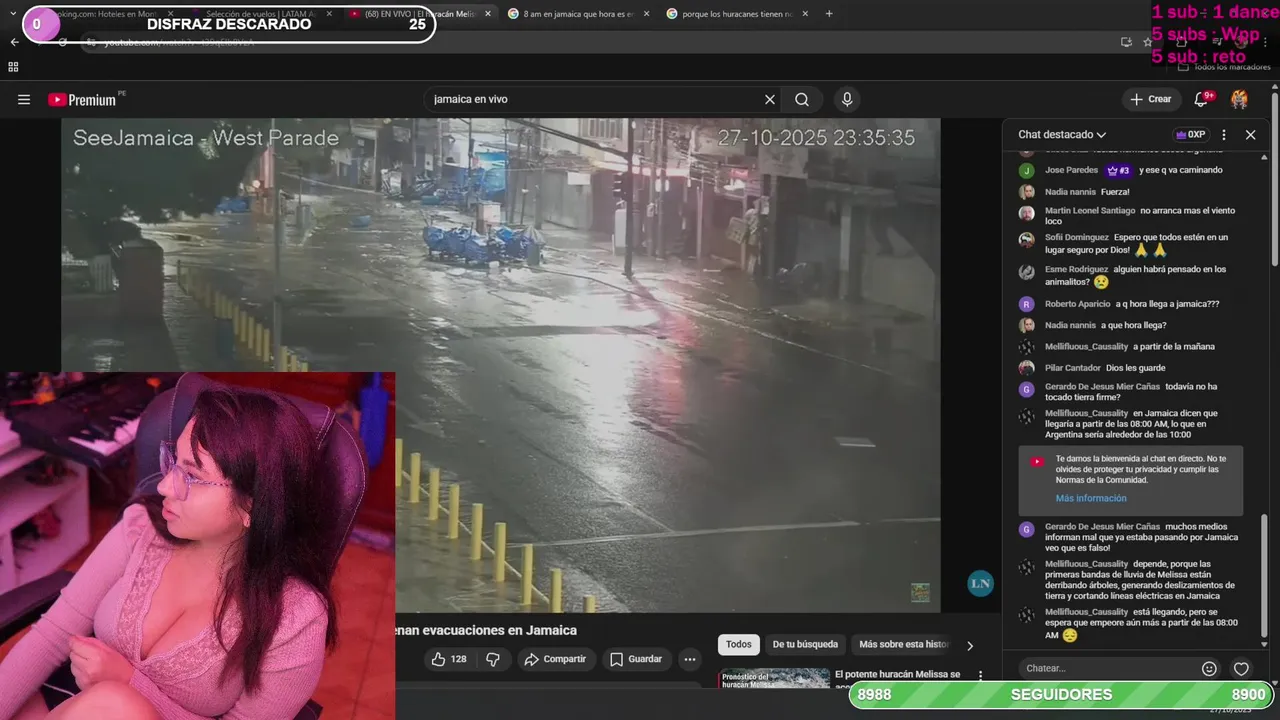Open more video actions (three dots)
This screenshot has width=1280, height=720.
coord(689,659)
